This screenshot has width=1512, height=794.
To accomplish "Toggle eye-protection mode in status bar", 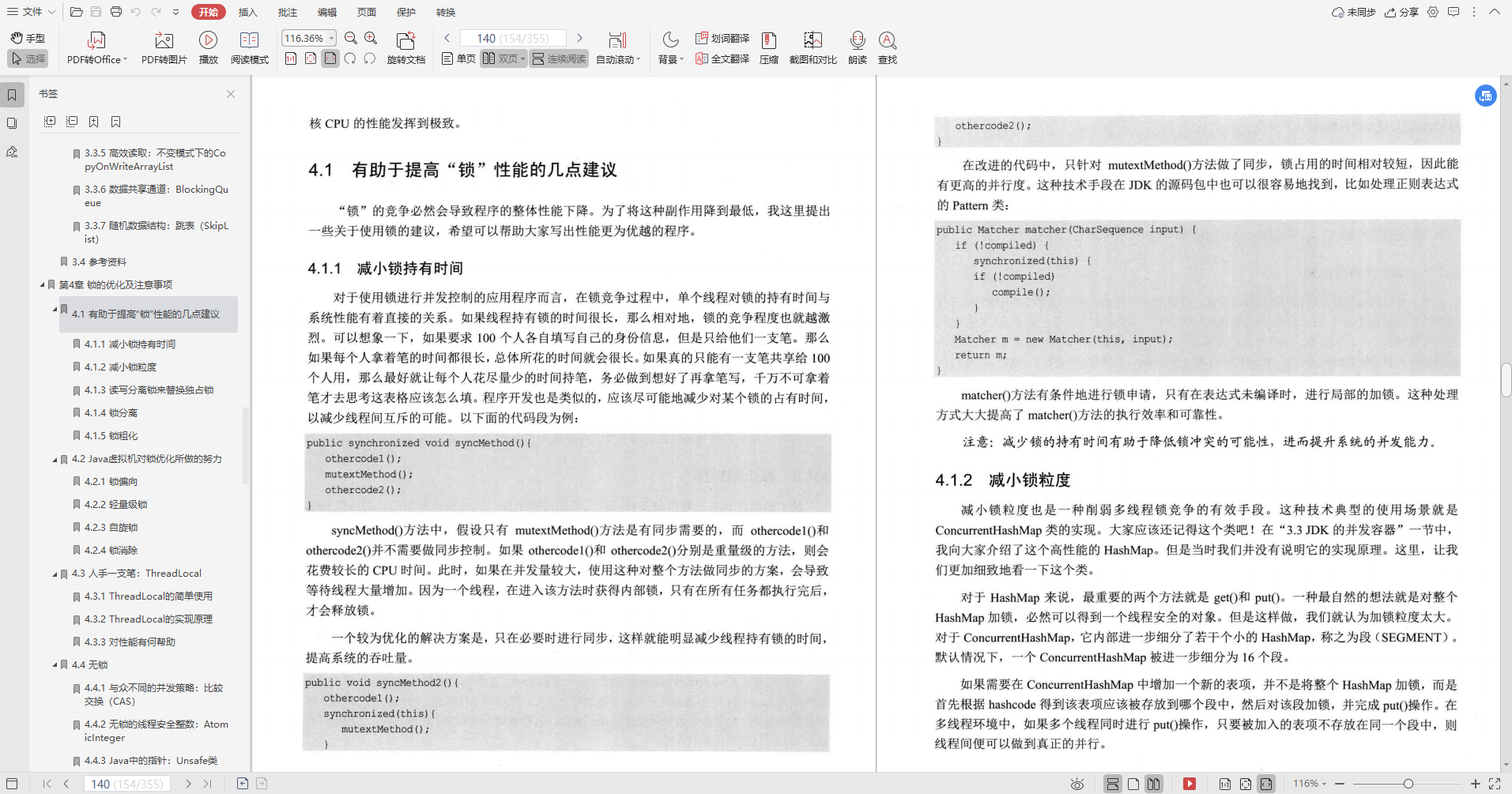I will (1077, 783).
